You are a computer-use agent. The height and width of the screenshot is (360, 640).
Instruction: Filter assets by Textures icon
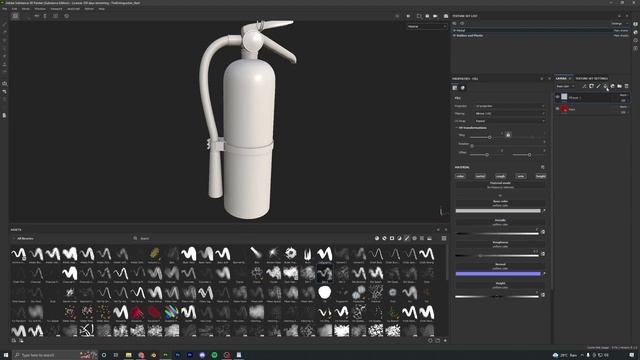(x=422, y=238)
